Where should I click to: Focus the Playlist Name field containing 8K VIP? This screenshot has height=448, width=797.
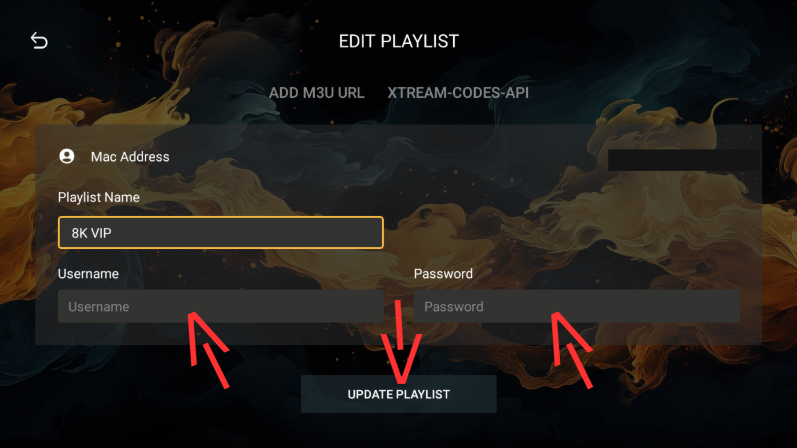tap(221, 232)
